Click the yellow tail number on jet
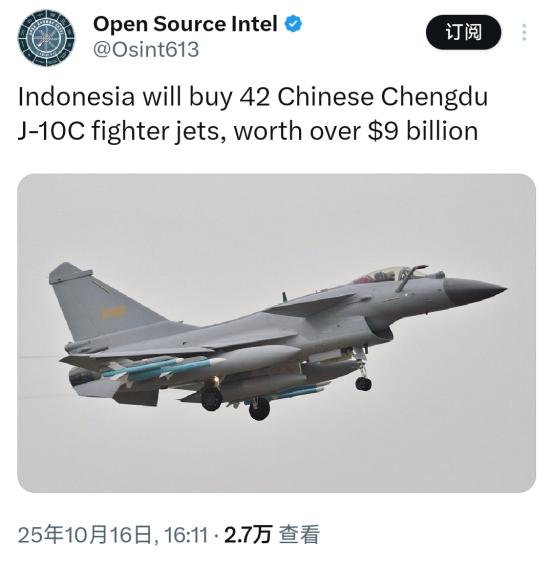Viewport: 553px width, 563px height. pyautogui.click(x=113, y=312)
